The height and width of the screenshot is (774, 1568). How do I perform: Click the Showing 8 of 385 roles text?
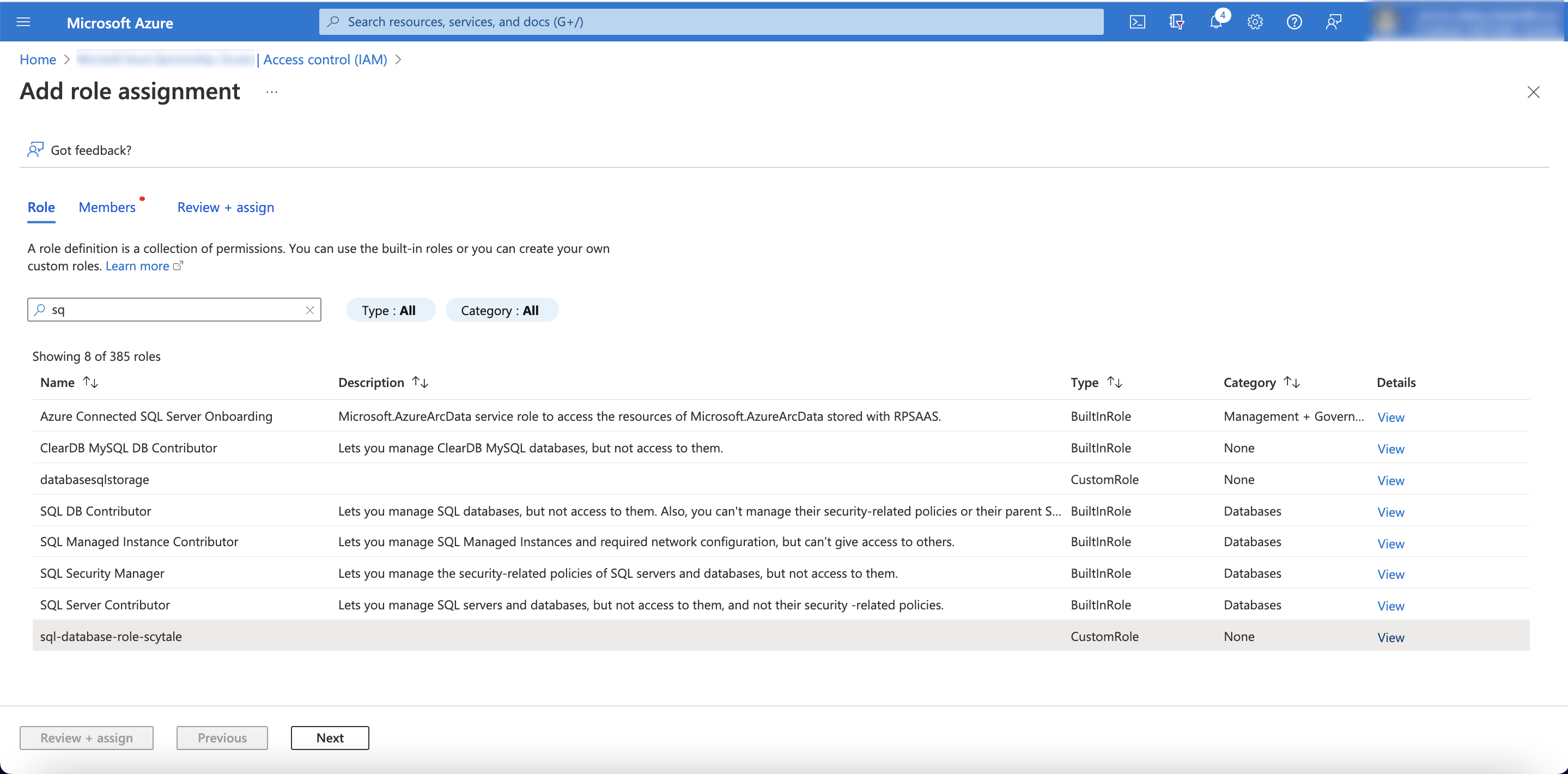pyautogui.click(x=96, y=356)
